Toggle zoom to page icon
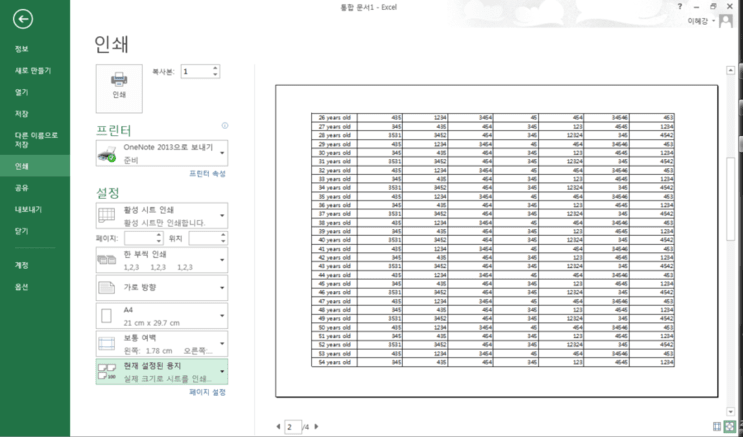Image resolution: width=743 pixels, height=437 pixels. pos(730,426)
